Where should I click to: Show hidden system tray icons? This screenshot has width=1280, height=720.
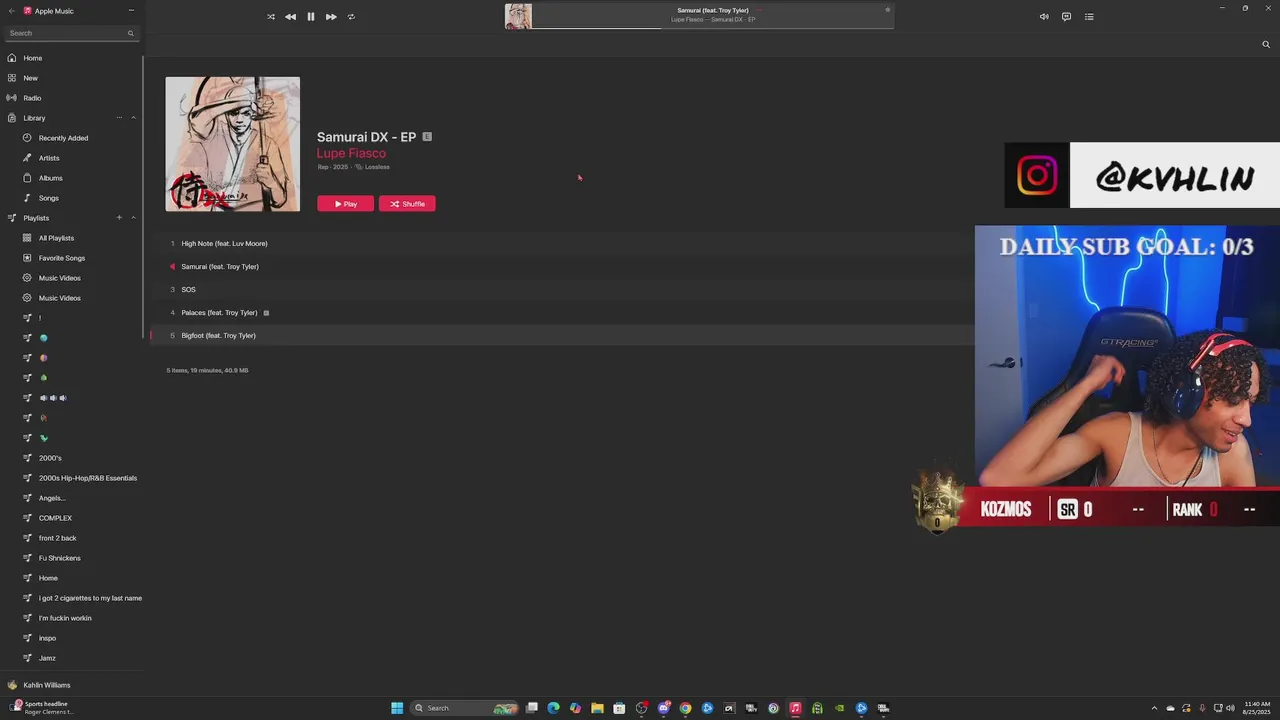point(1154,708)
